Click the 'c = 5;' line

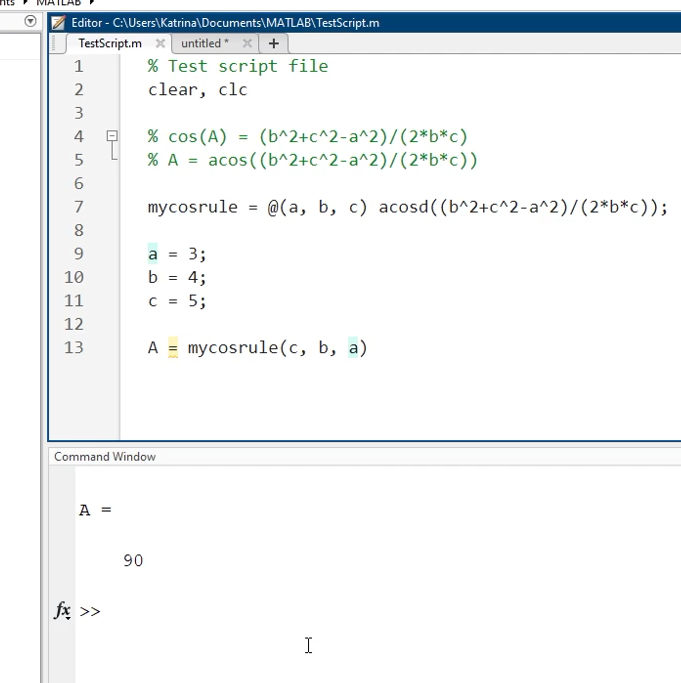[x=177, y=301]
